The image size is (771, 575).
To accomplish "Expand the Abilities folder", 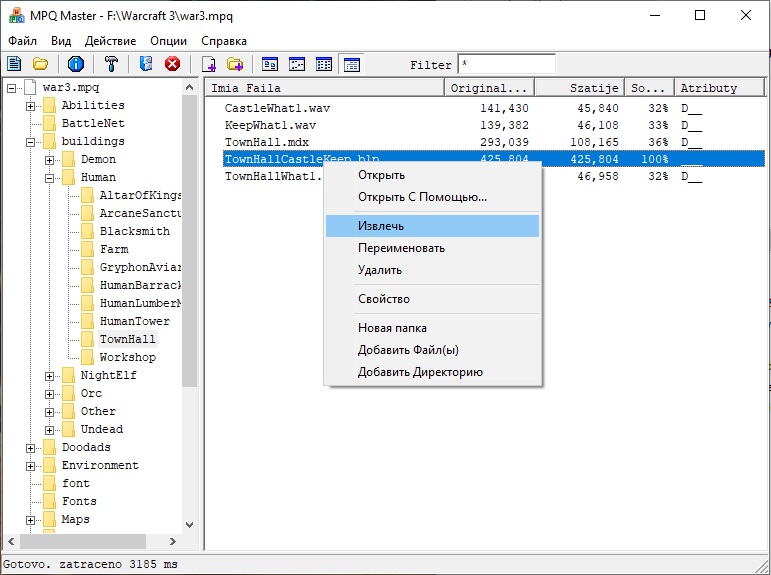I will pyautogui.click(x=30, y=106).
